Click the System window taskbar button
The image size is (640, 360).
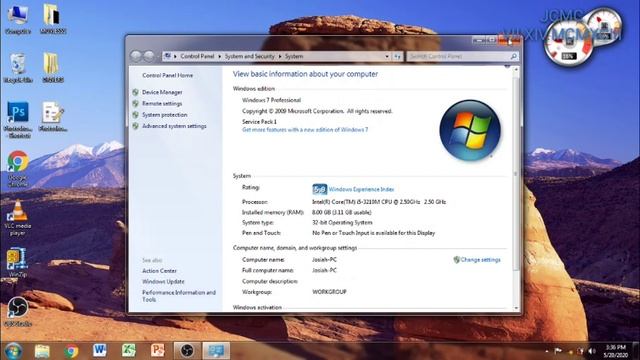pos(216,351)
